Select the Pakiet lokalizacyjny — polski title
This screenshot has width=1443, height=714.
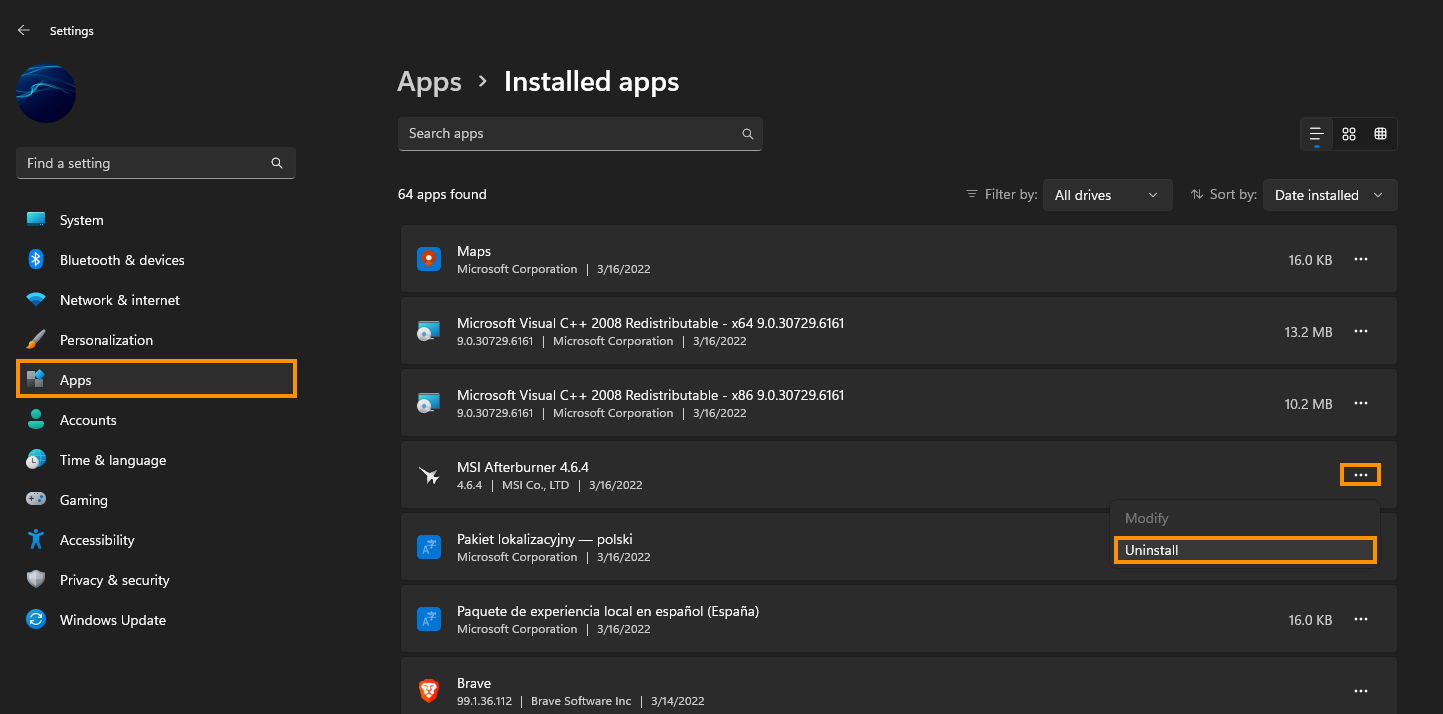(545, 539)
